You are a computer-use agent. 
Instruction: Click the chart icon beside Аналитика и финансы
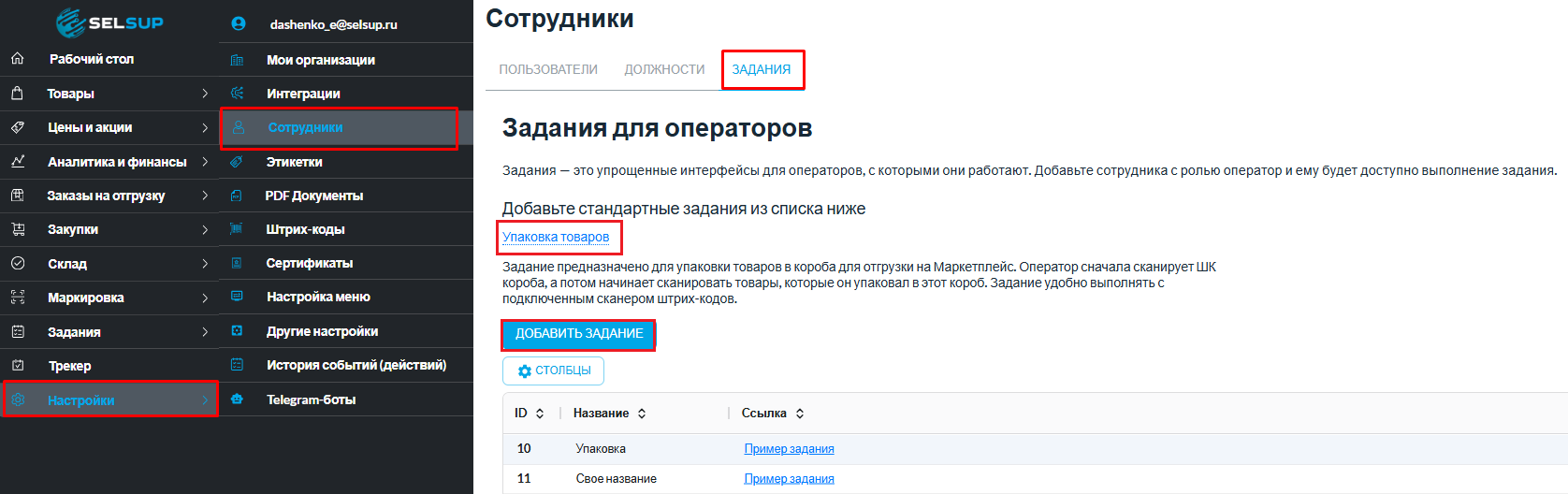[x=18, y=162]
